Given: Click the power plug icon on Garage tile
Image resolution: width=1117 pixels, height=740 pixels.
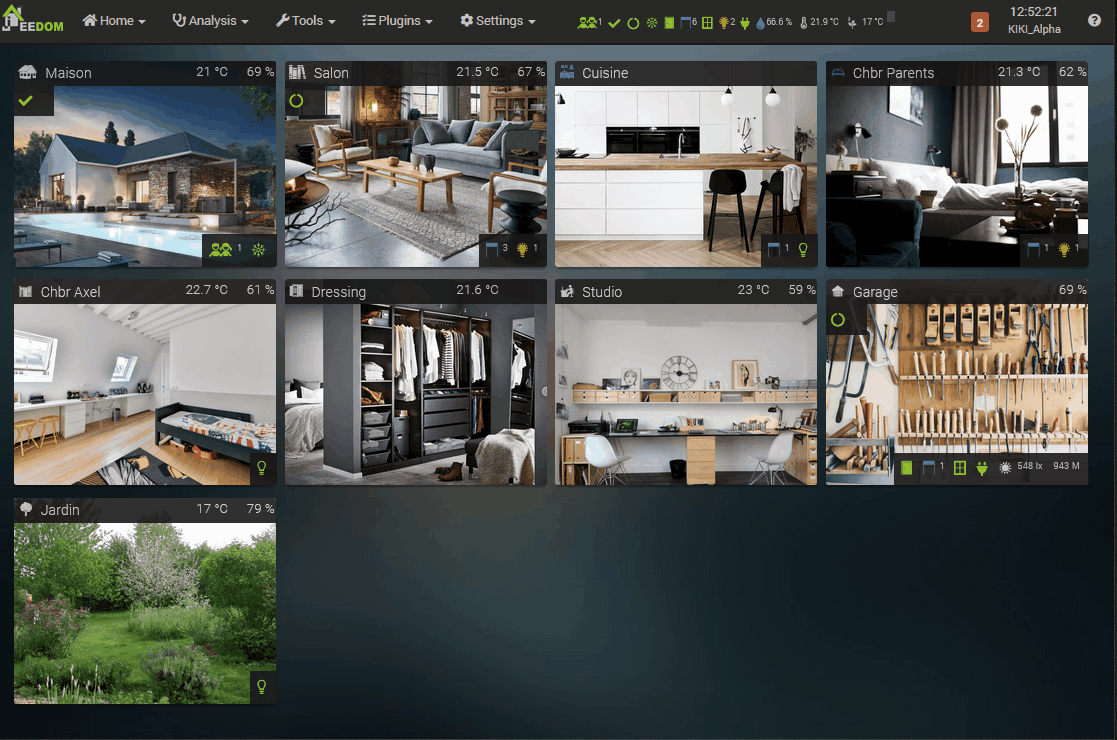Looking at the screenshot, I should (x=982, y=468).
